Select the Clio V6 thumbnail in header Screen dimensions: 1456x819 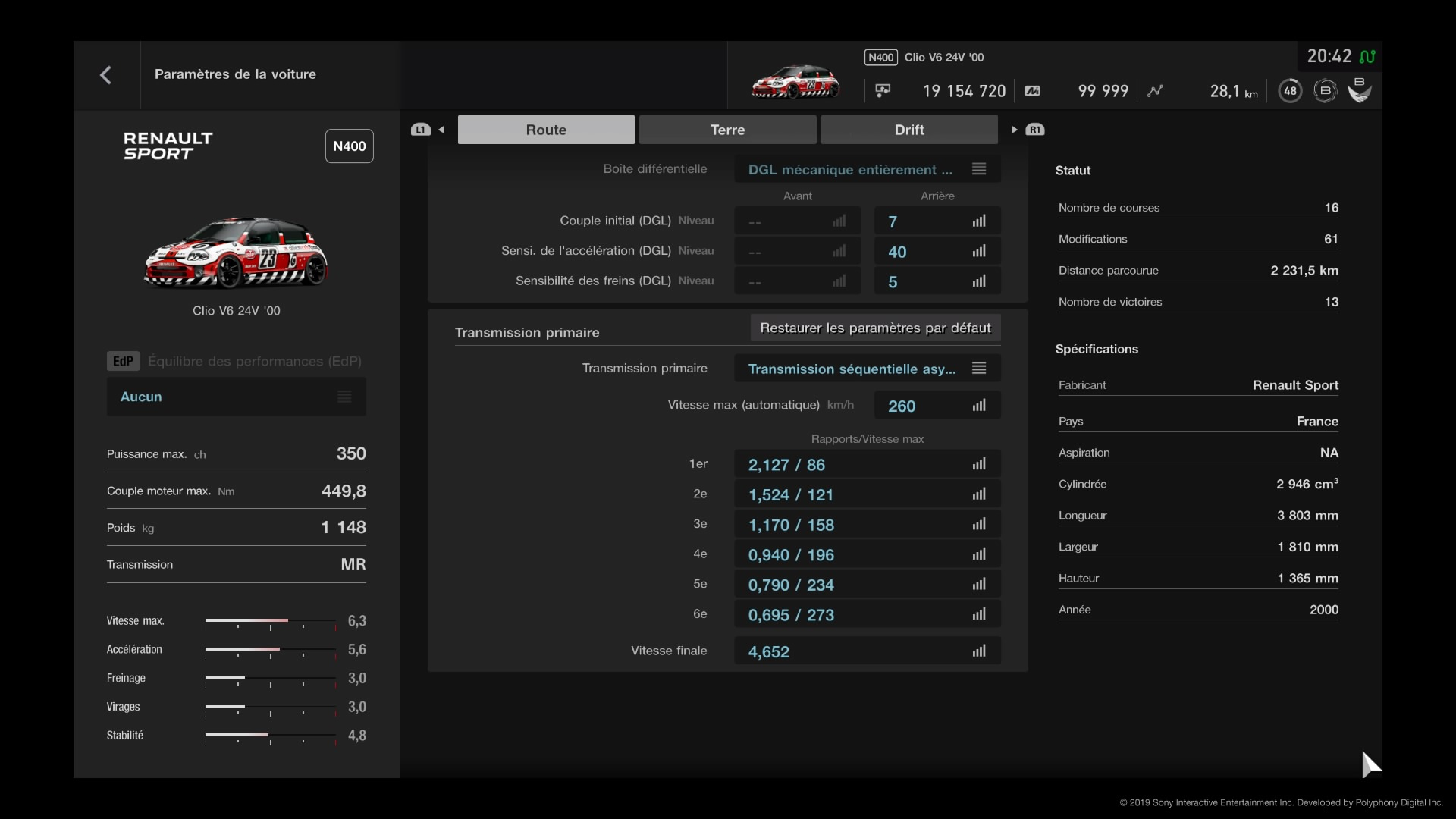(x=795, y=82)
